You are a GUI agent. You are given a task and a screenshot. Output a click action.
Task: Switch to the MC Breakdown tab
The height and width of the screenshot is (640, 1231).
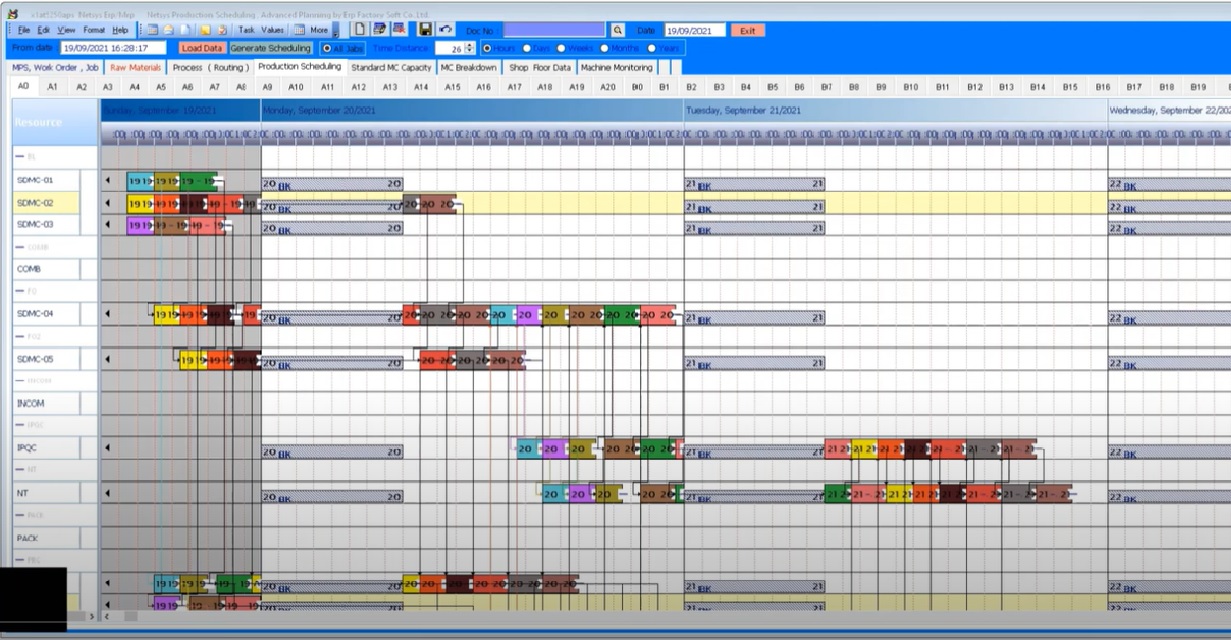[468, 68]
